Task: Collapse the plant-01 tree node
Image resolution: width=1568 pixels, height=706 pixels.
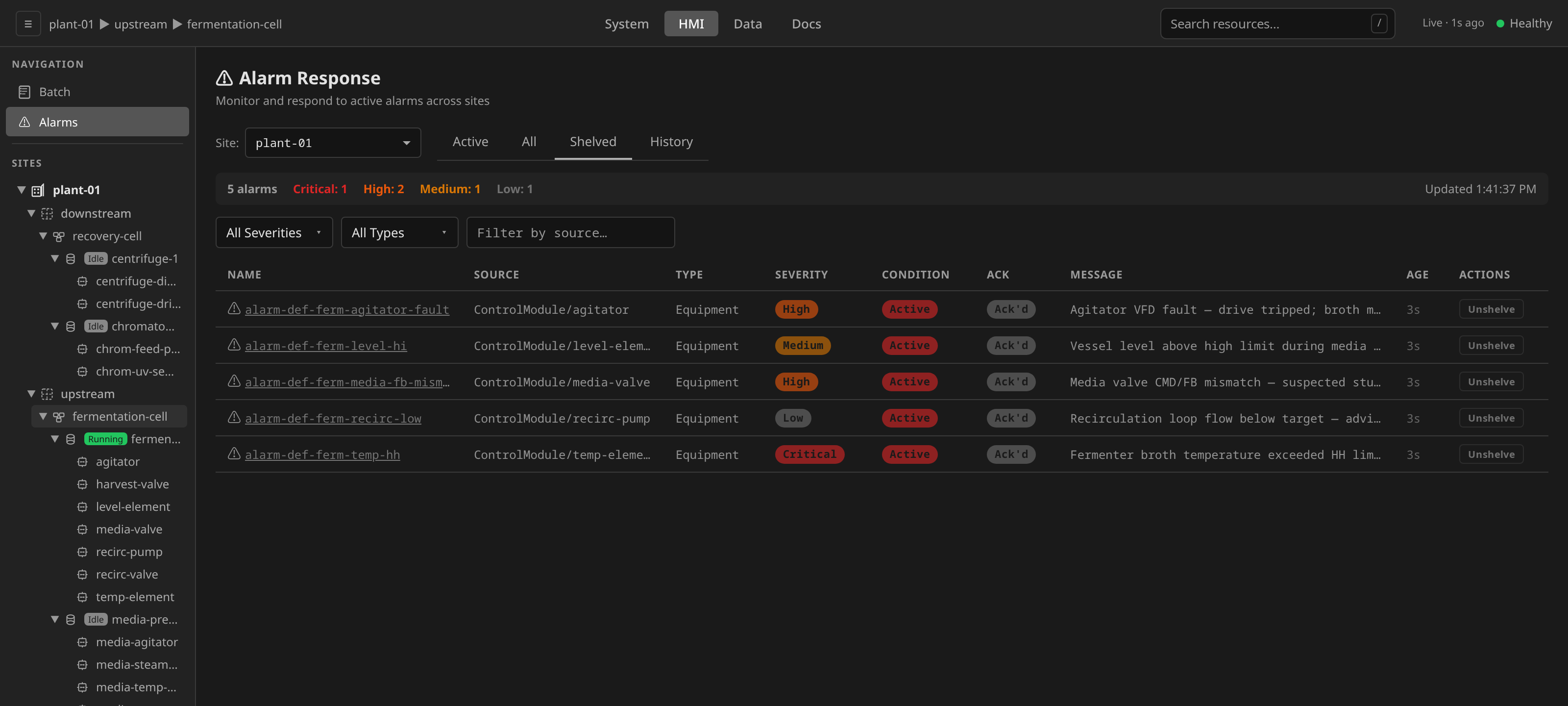Action: click(x=21, y=190)
